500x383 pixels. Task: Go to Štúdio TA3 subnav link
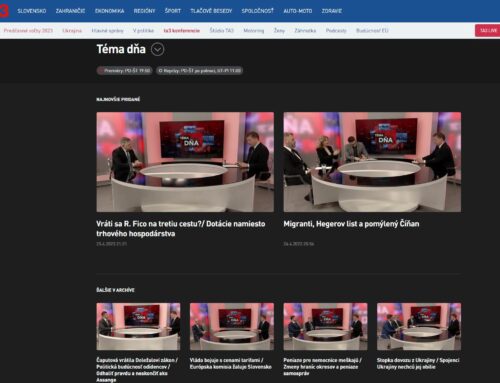coord(222,31)
